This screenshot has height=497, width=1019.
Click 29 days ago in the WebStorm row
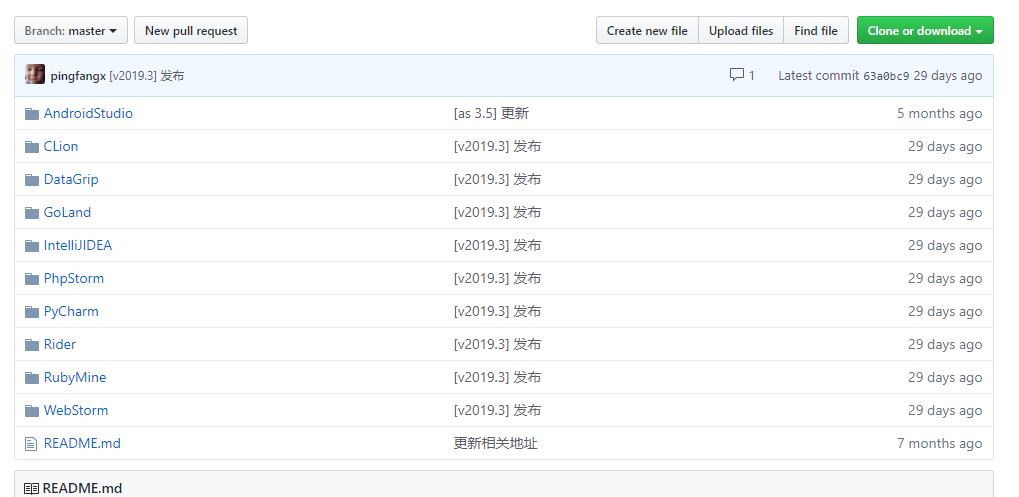(x=945, y=411)
